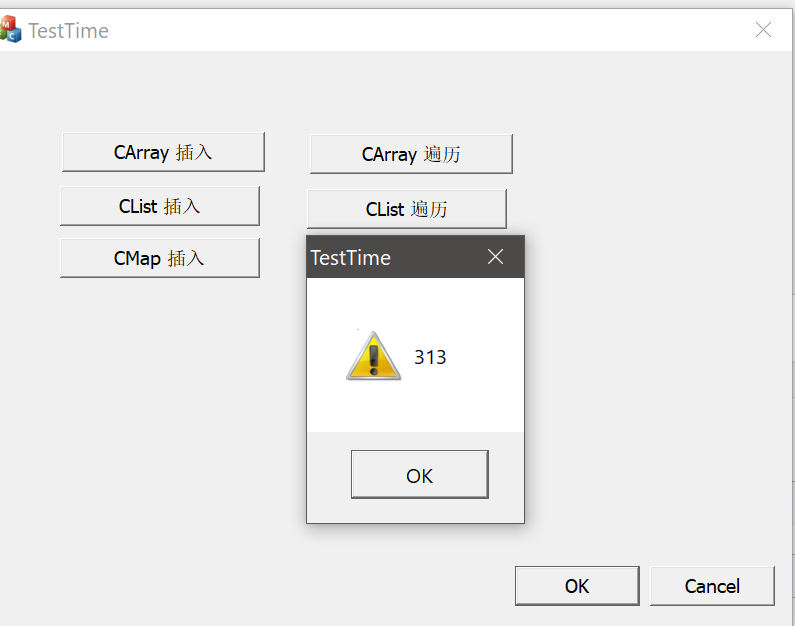795x626 pixels.
Task: Click the dark message box title TestTime
Action: 351,257
